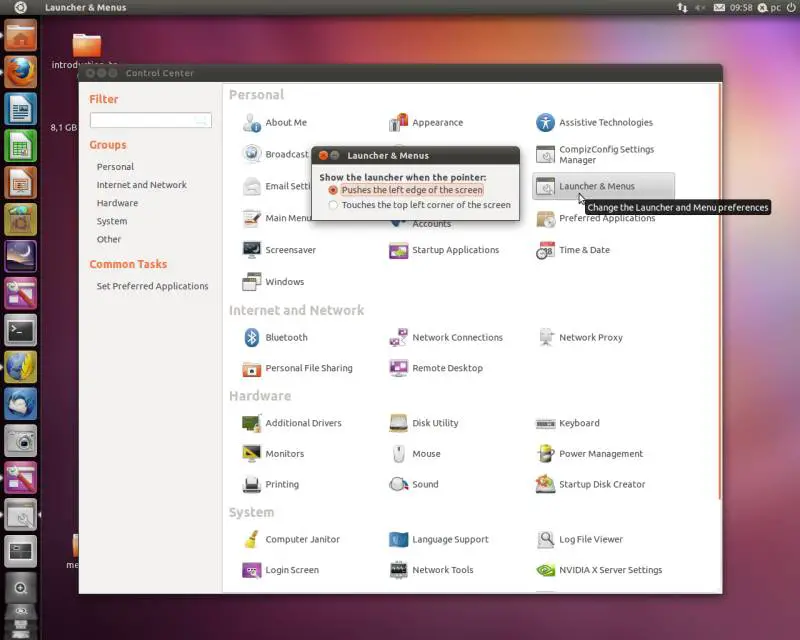Open Disk Utility
The height and width of the screenshot is (640, 800).
pyautogui.click(x=423, y=423)
